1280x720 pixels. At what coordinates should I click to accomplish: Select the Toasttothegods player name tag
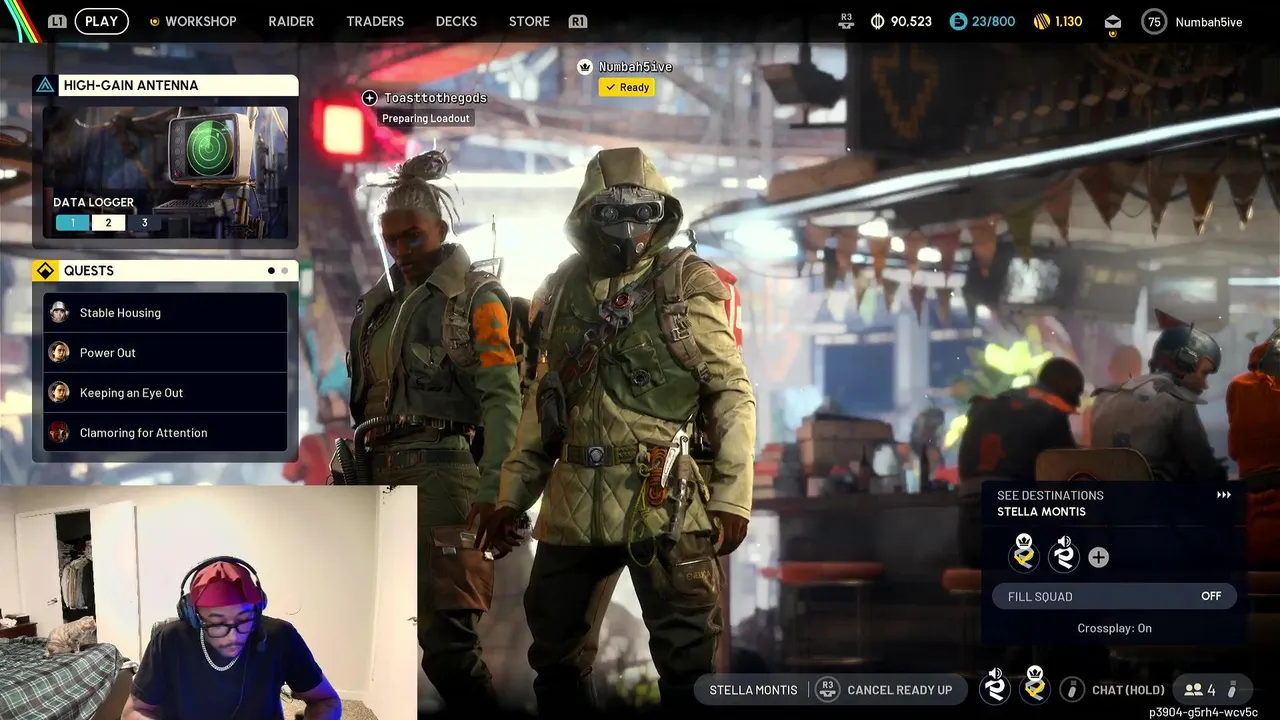pos(435,98)
